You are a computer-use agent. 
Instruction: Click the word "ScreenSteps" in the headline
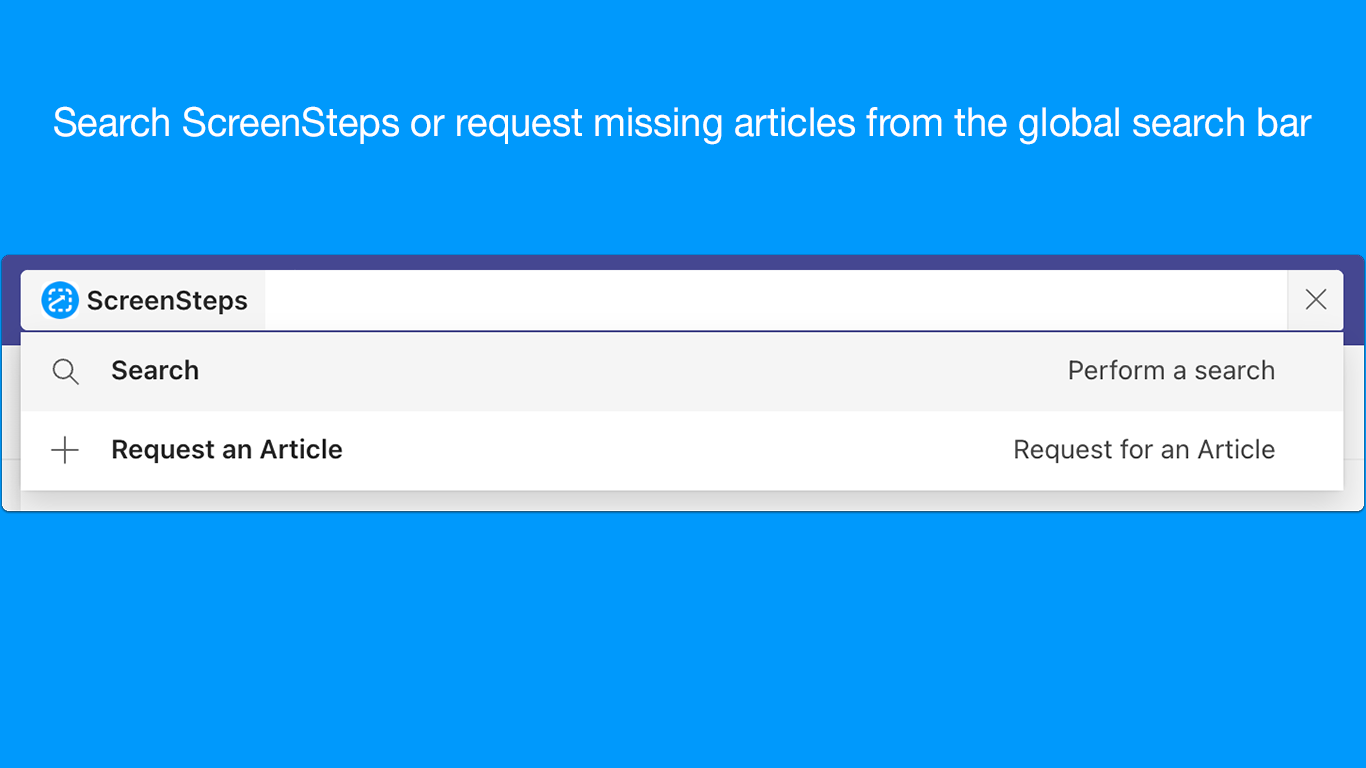pos(291,123)
